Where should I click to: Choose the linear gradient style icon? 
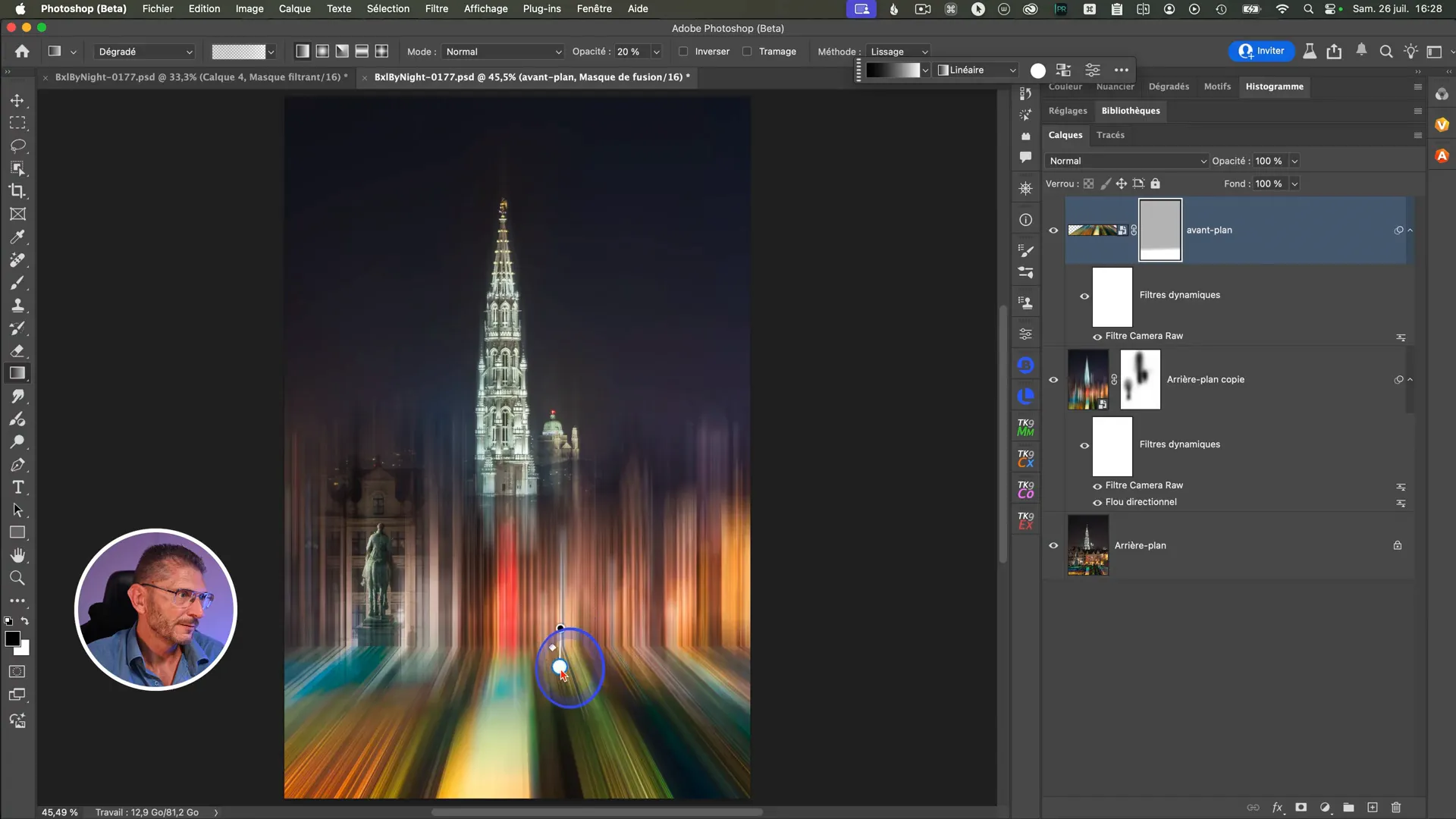coord(303,51)
